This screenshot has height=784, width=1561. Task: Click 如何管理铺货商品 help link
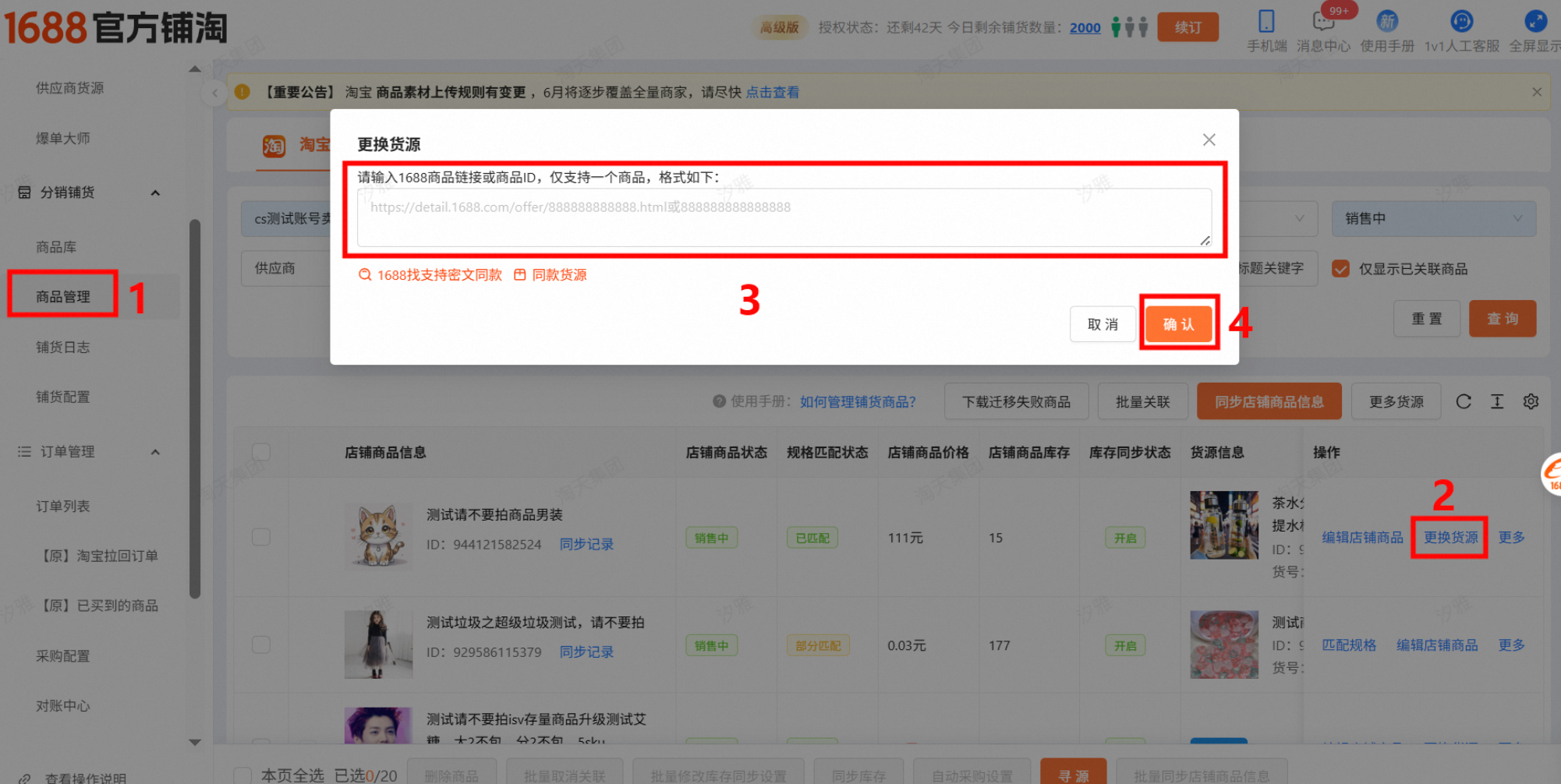[858, 401]
